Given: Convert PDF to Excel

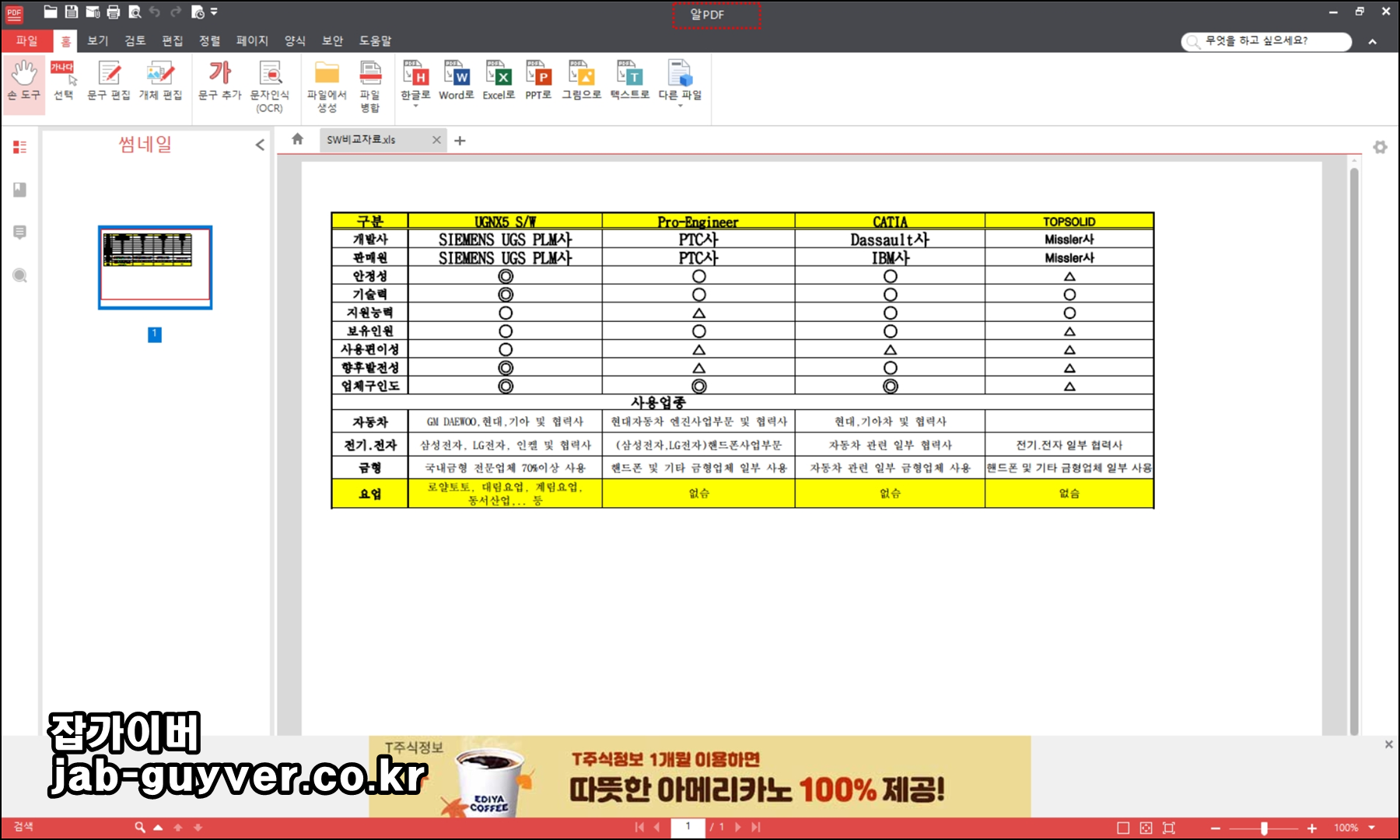Looking at the screenshot, I should (x=499, y=81).
